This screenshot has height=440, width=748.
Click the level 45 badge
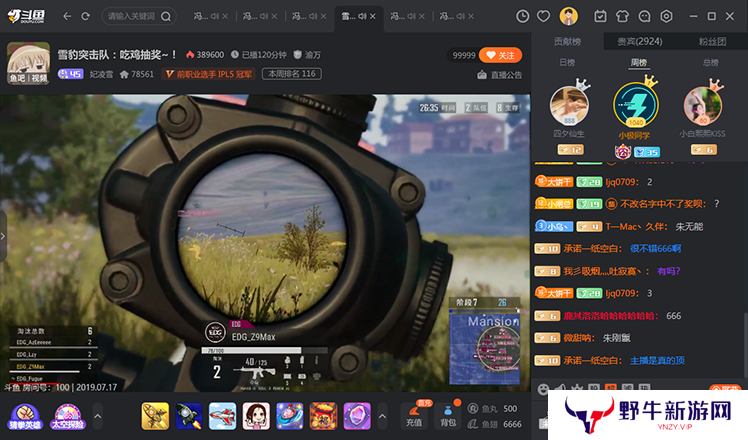tap(71, 74)
